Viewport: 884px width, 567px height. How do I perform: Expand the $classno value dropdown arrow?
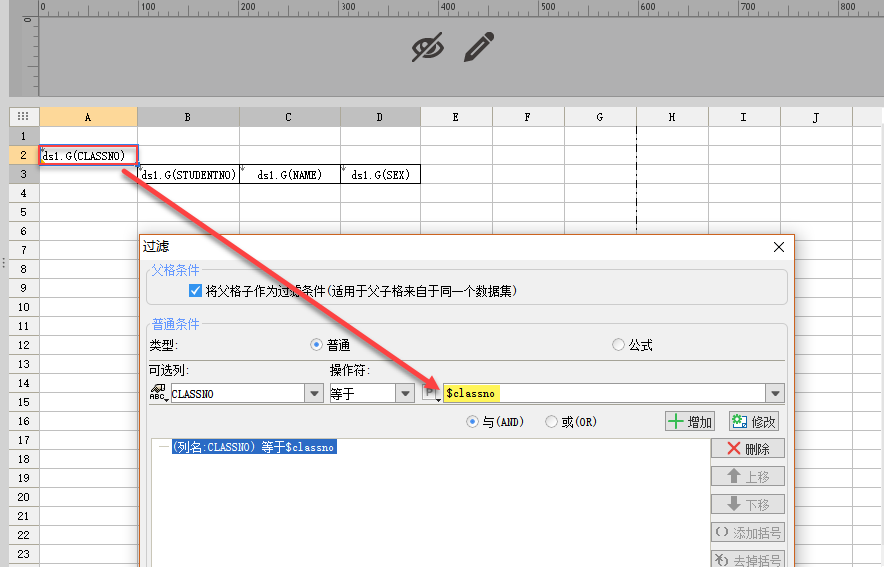pos(775,393)
